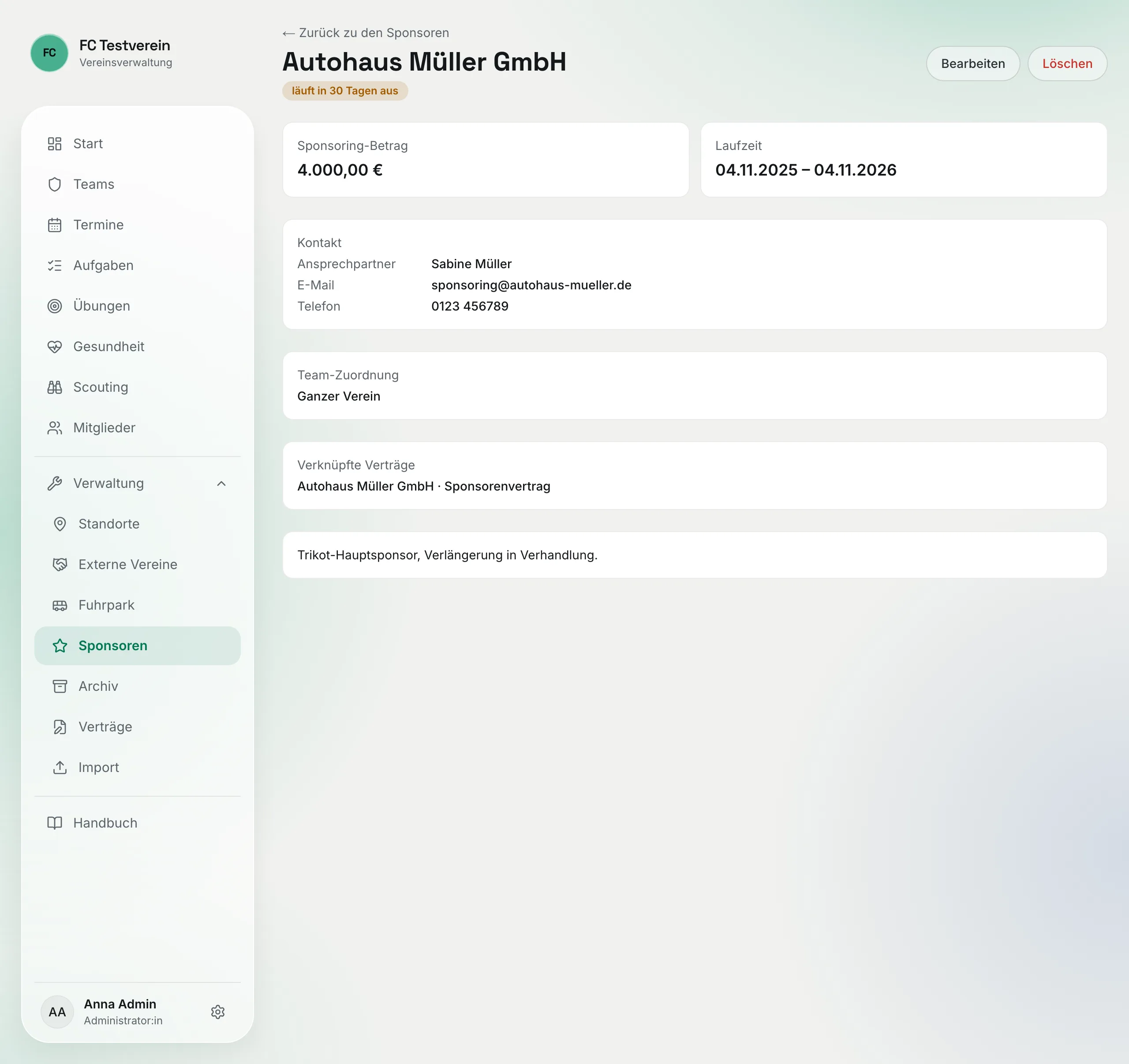Click the Standorte map pin icon
This screenshot has width=1129, height=1064.
coord(60,524)
